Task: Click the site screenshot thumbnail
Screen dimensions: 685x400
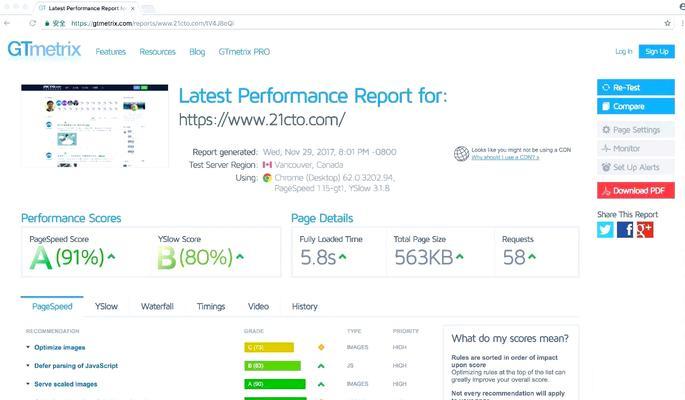Action: [x=95, y=126]
